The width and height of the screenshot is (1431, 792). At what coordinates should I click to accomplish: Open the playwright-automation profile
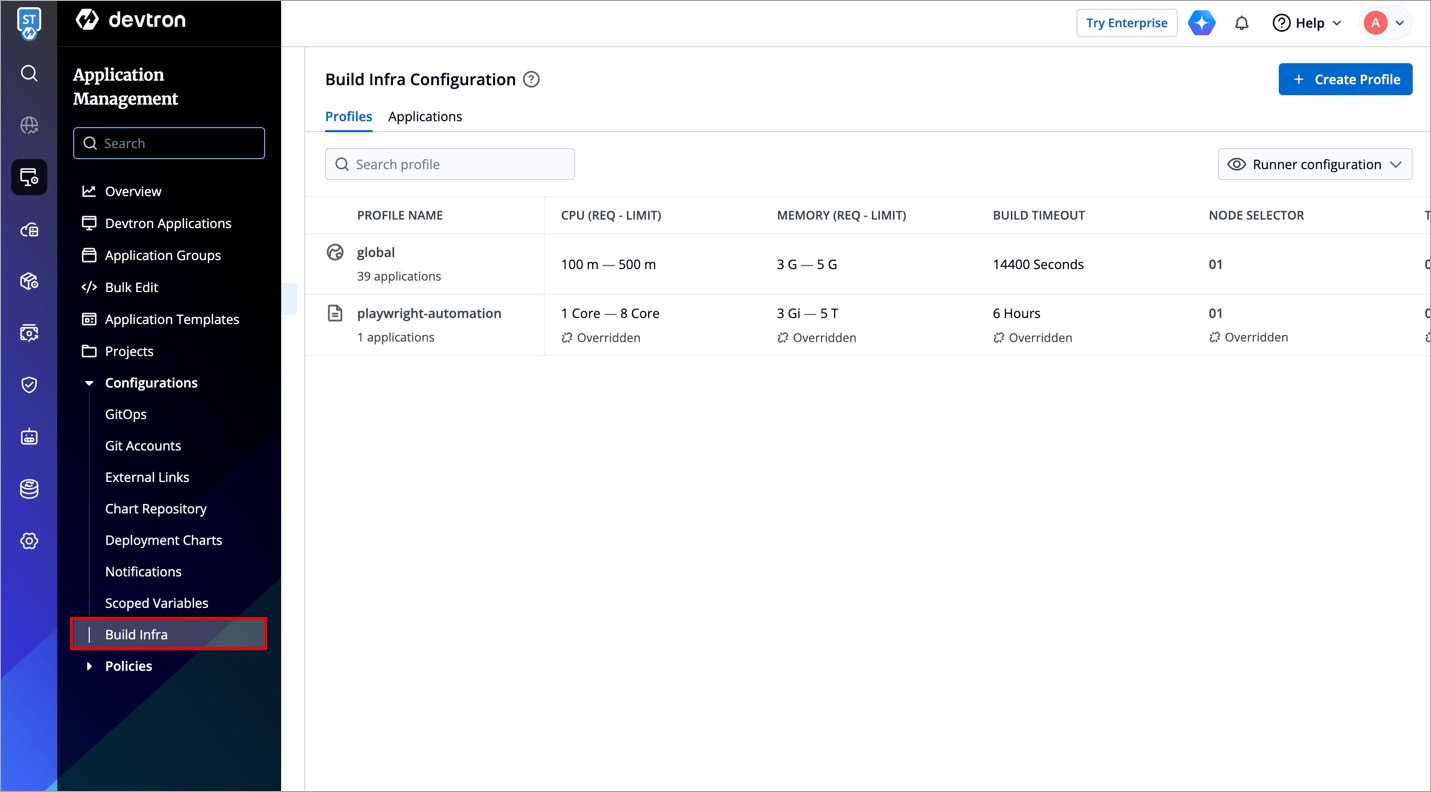429,313
